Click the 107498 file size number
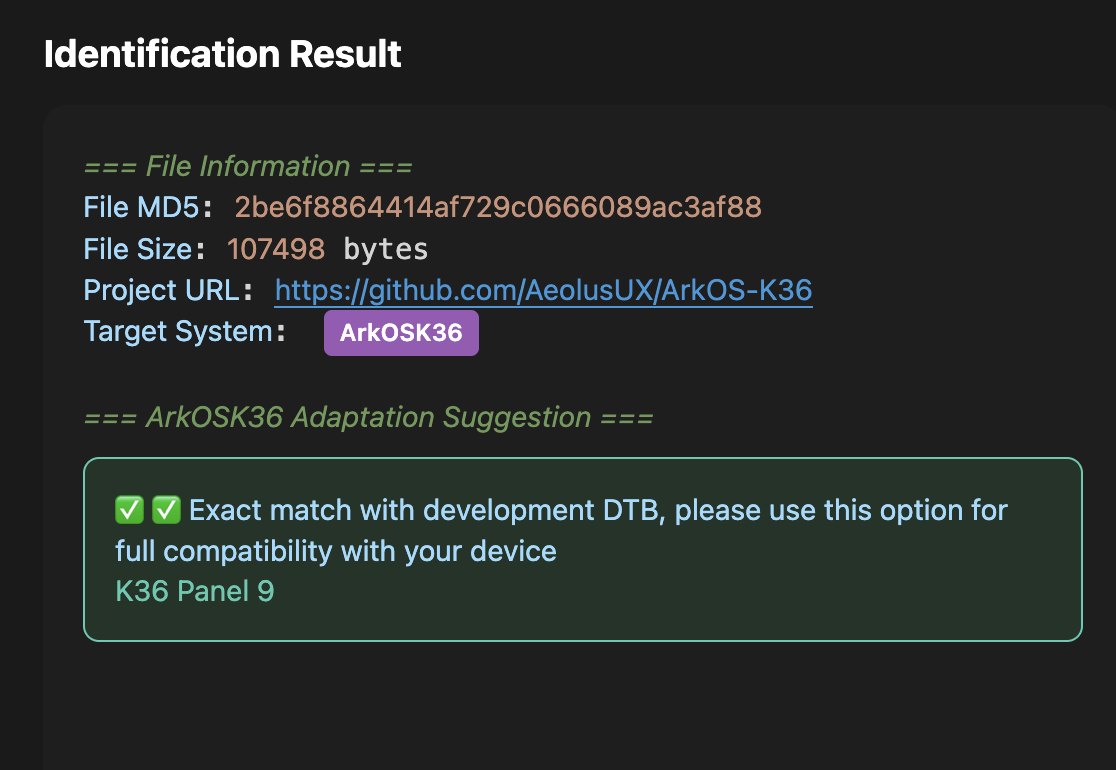Screen dimensions: 1116x770 [276, 248]
